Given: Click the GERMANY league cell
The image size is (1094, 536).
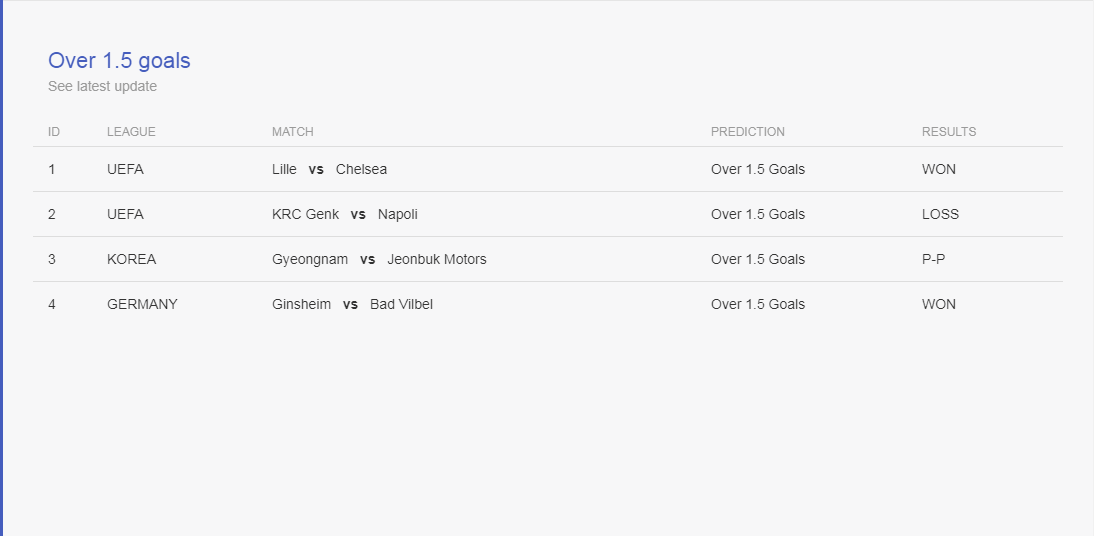Looking at the screenshot, I should click(x=142, y=304).
